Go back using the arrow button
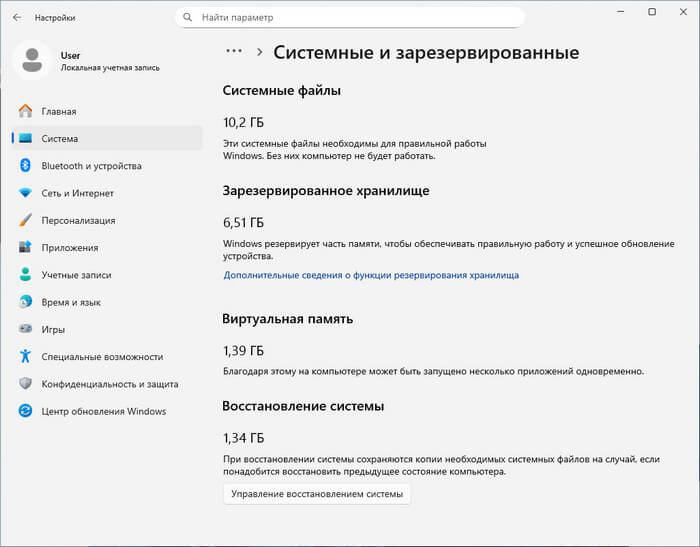This screenshot has width=700, height=547. click(x=16, y=17)
